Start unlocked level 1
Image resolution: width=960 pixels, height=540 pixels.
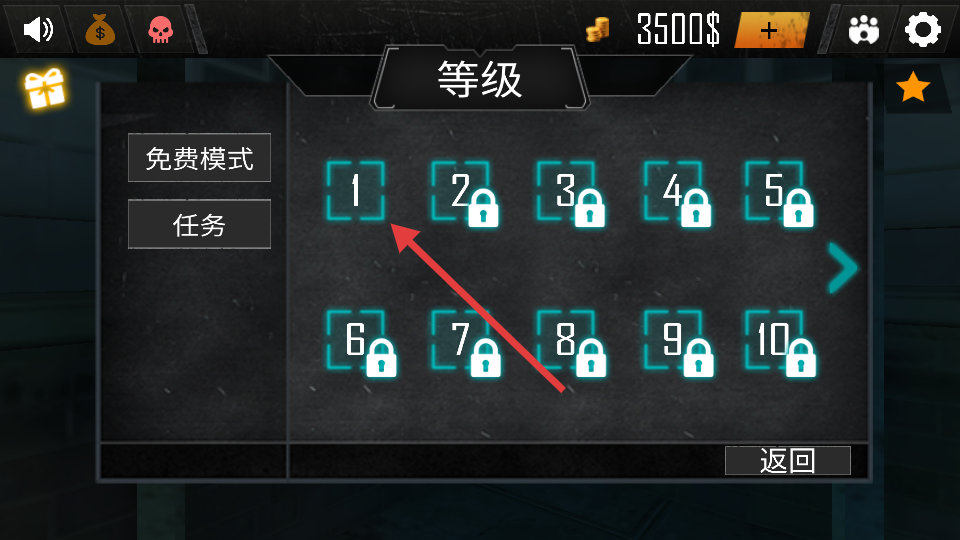356,190
